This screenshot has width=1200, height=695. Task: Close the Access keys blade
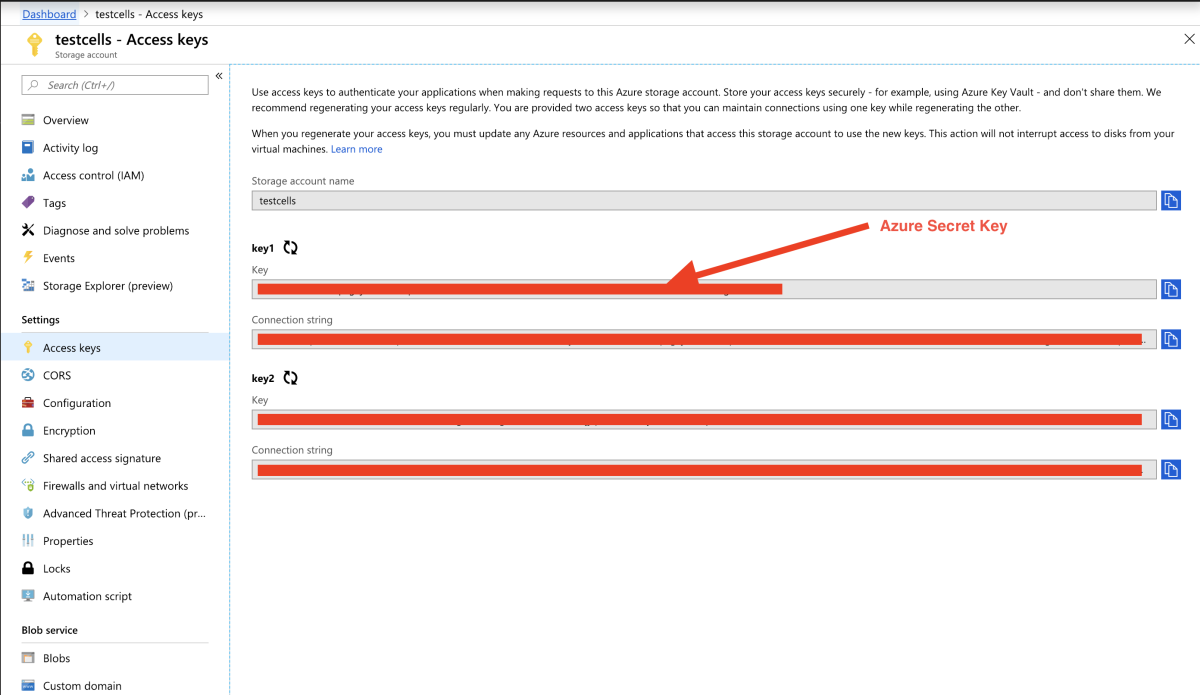click(1187, 39)
